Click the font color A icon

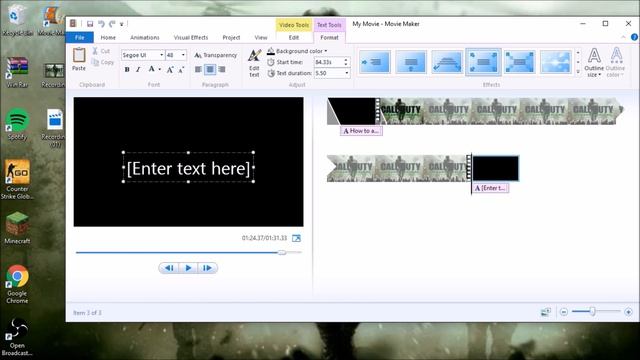click(x=151, y=69)
